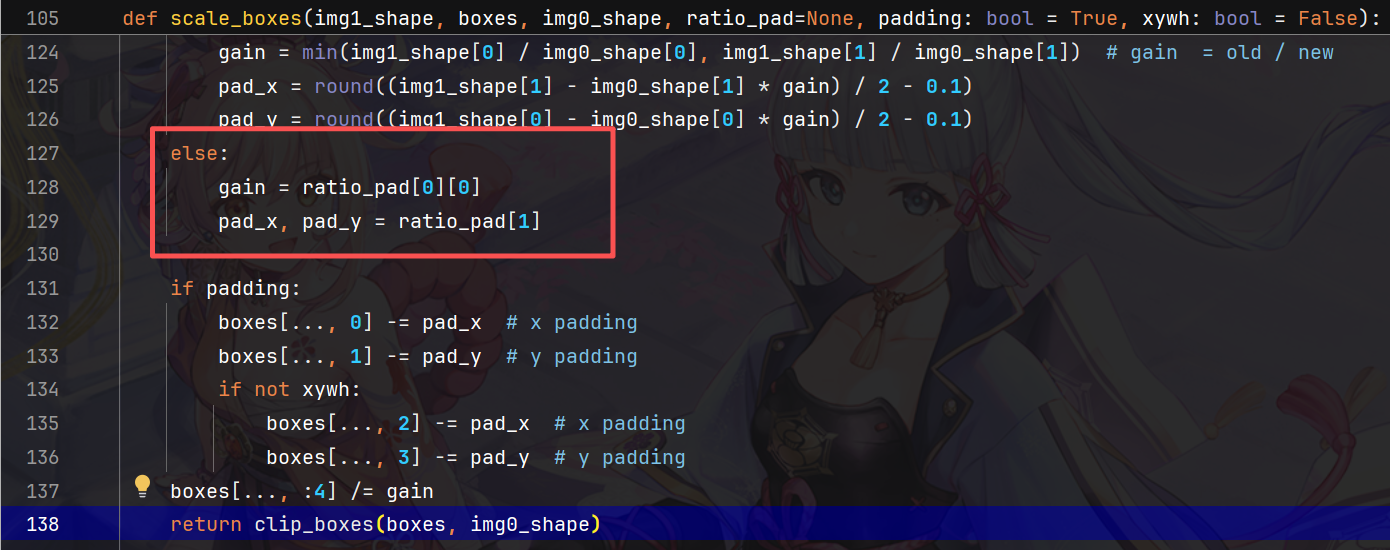Viewport: 1390px width, 550px height.
Task: Click 'boxes[..., 0] -= pad_x' statement
Action: (x=350, y=322)
